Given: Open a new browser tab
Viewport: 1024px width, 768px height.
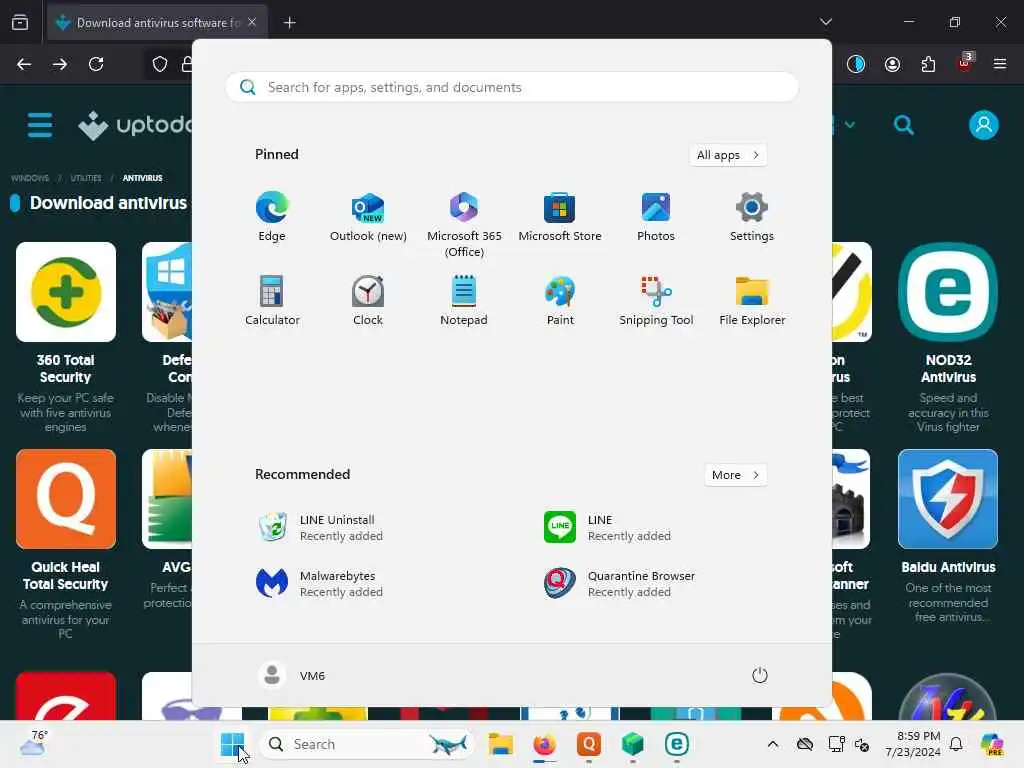Looking at the screenshot, I should [x=289, y=23].
